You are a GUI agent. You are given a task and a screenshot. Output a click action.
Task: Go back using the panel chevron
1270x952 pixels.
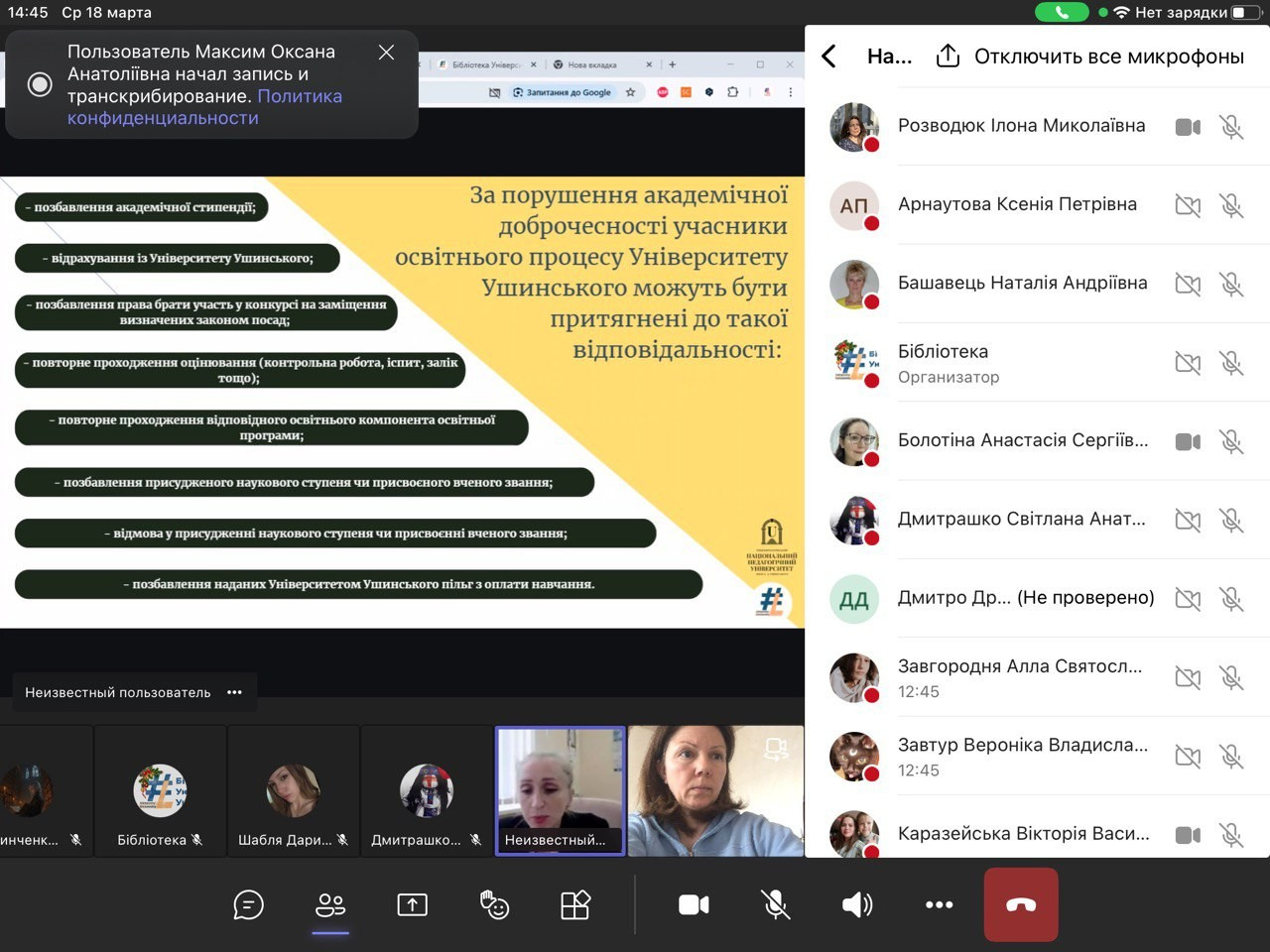829,57
